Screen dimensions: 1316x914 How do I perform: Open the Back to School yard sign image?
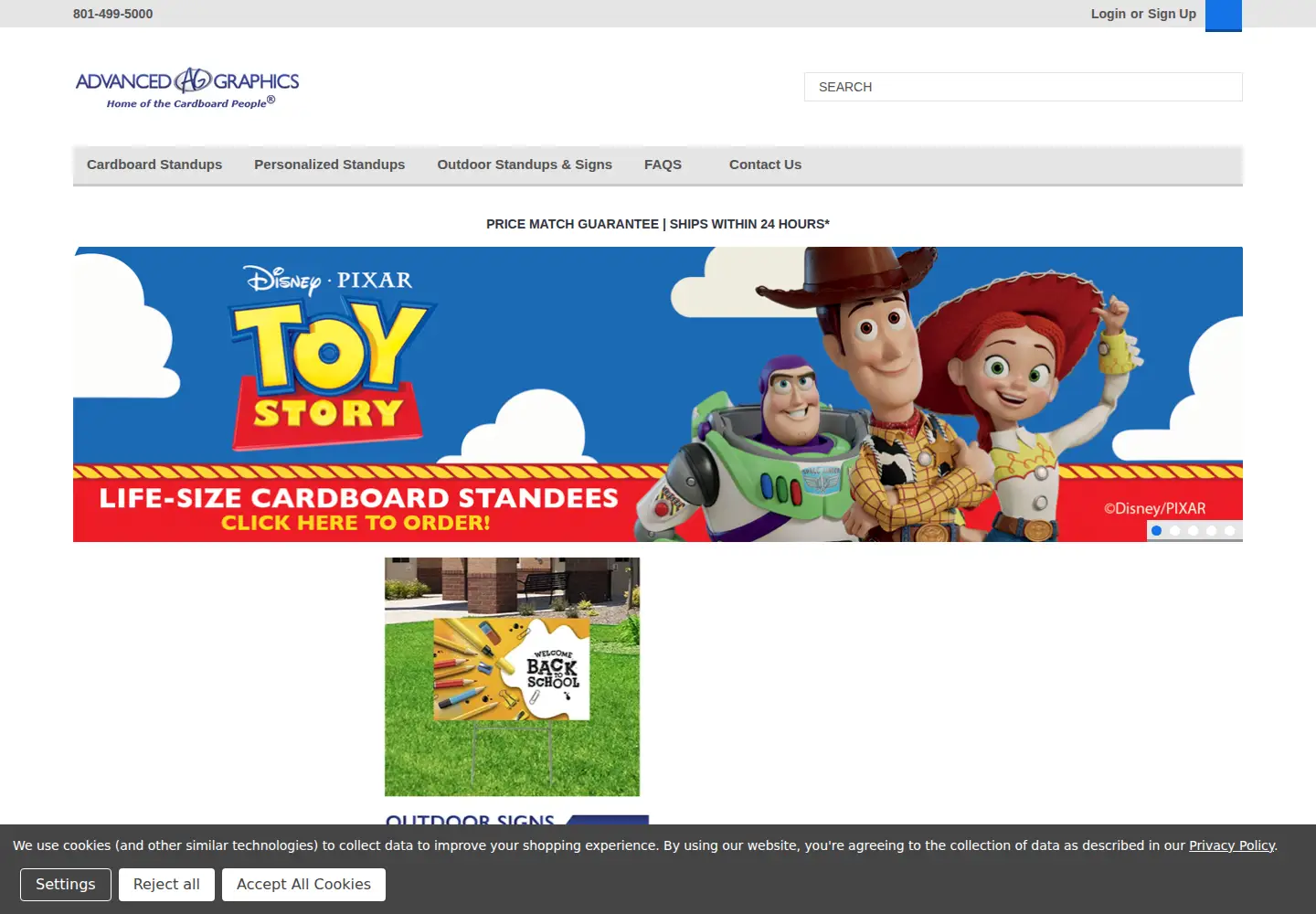512,676
